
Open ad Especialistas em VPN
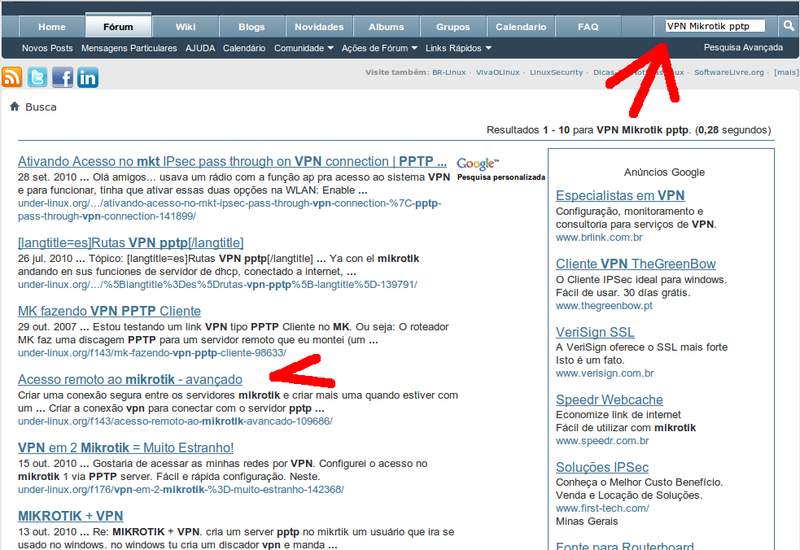point(620,195)
